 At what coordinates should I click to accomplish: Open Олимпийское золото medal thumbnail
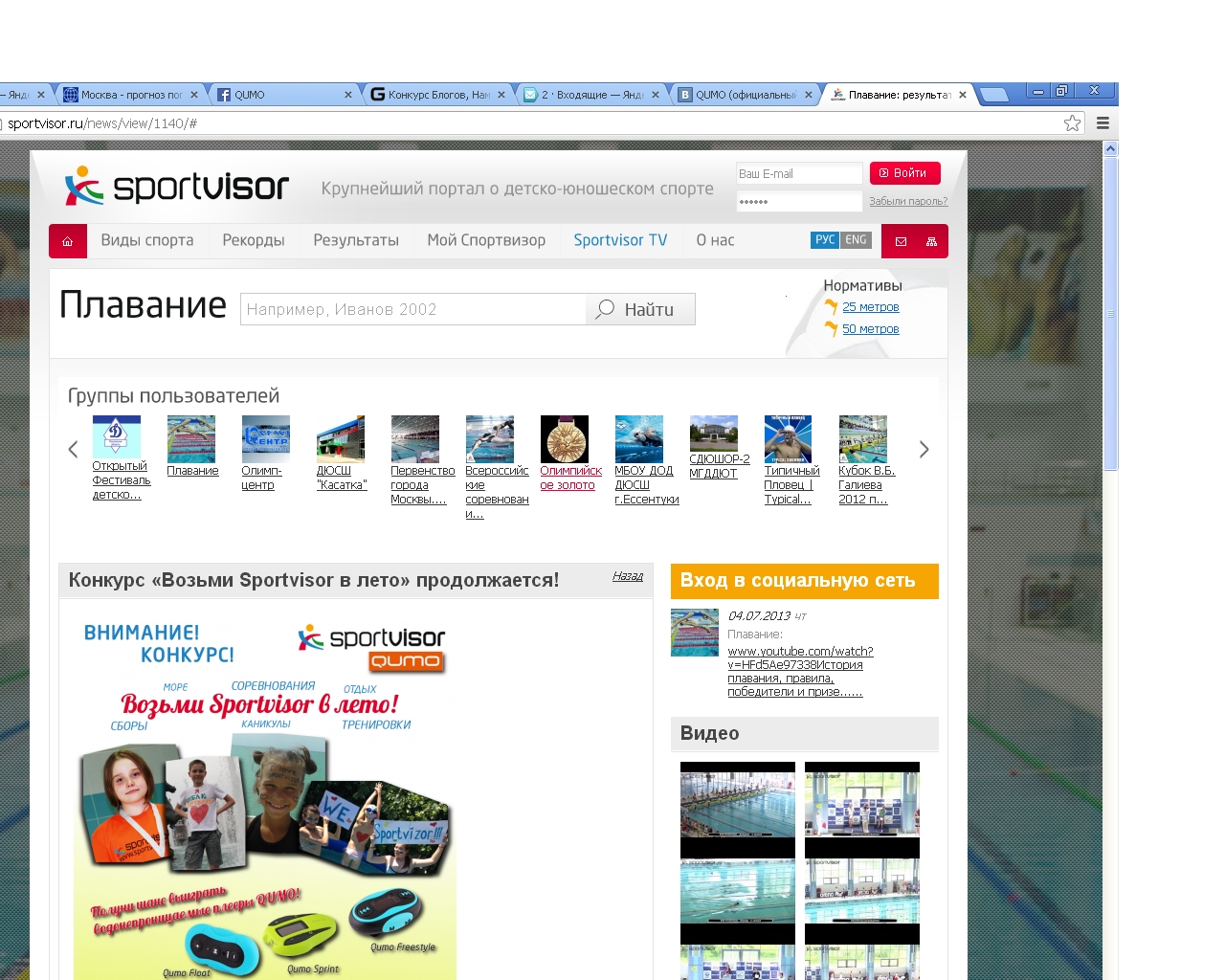click(x=565, y=439)
